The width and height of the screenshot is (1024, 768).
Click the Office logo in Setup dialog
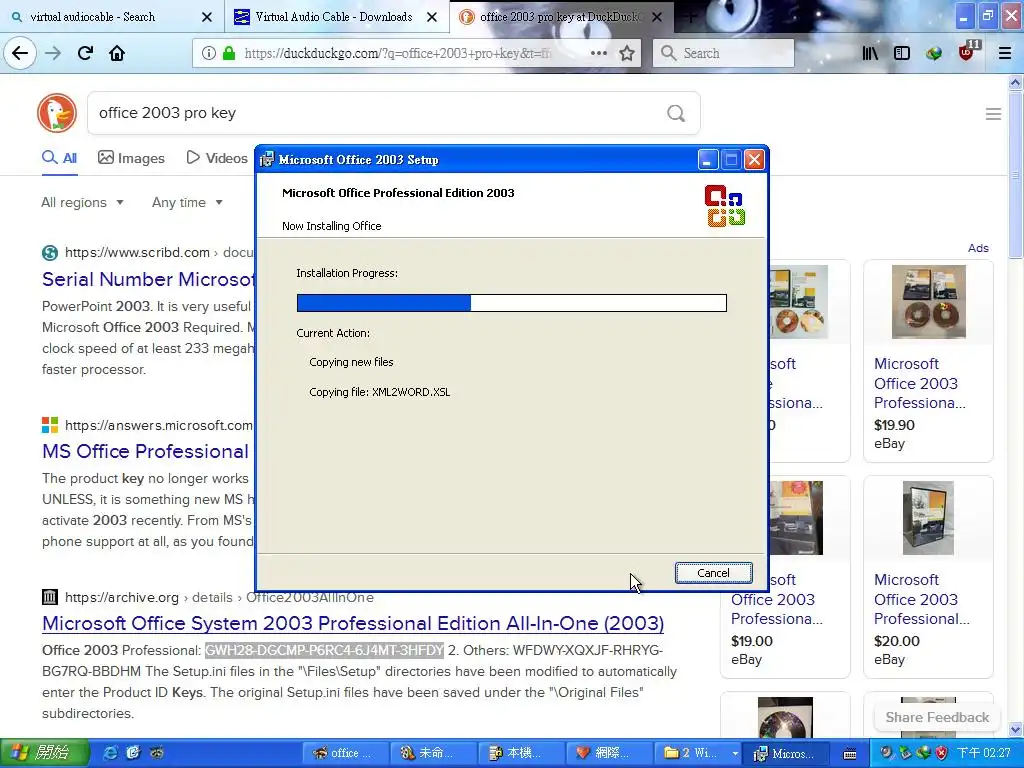pyautogui.click(x=725, y=206)
